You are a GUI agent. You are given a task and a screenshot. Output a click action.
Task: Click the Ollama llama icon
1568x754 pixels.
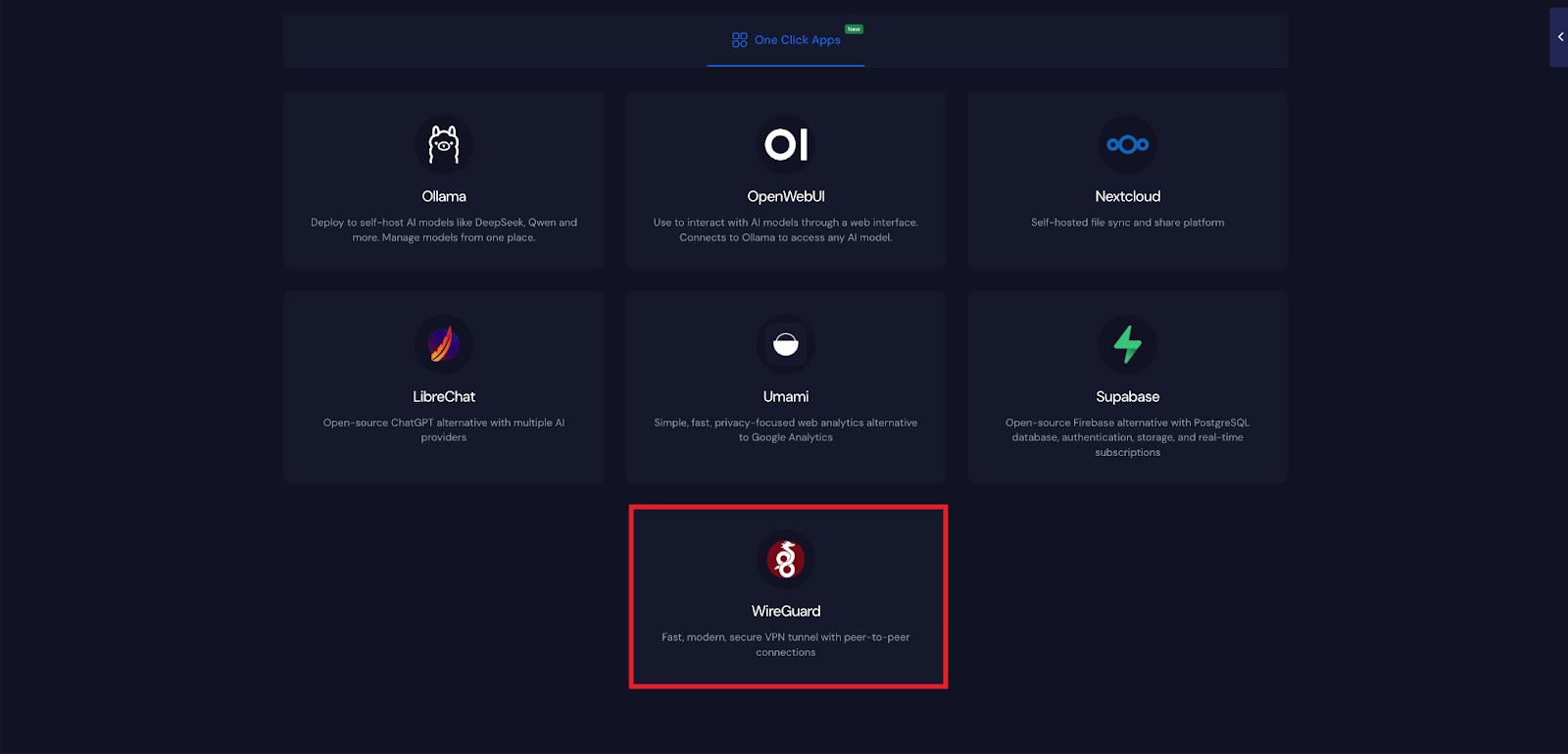[x=444, y=145]
